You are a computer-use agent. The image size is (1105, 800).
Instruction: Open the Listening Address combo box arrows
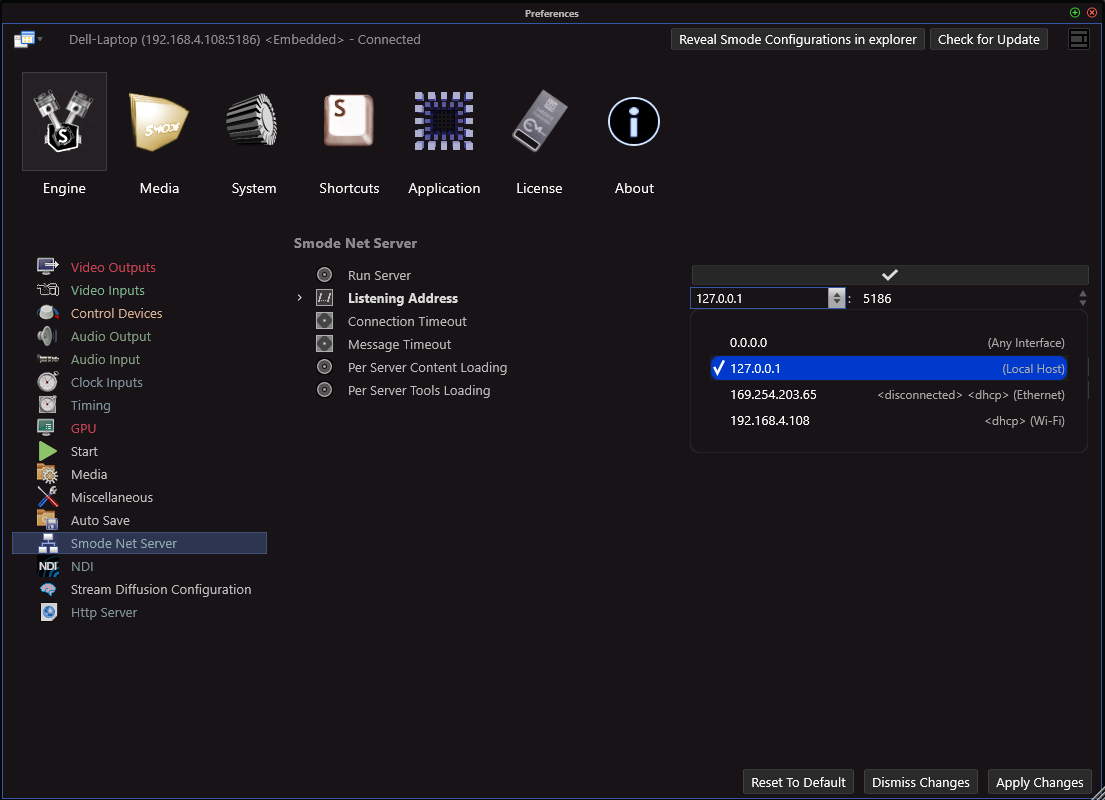[836, 298]
